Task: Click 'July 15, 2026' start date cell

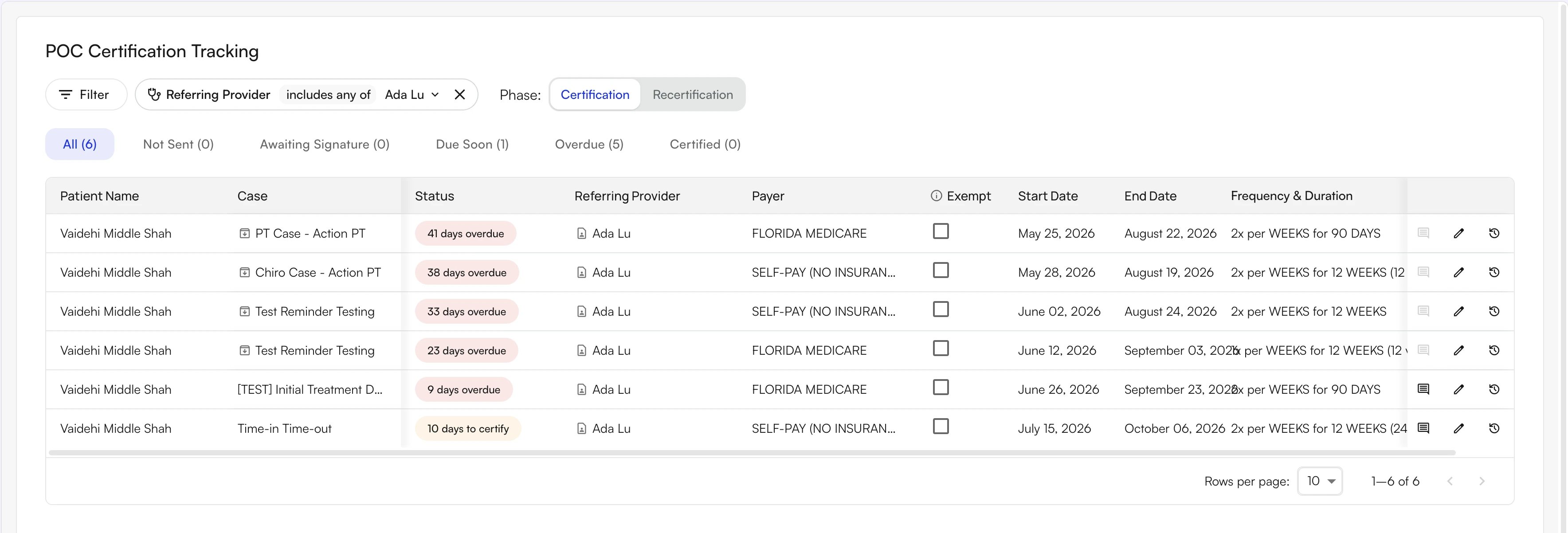Action: pyautogui.click(x=1054, y=428)
